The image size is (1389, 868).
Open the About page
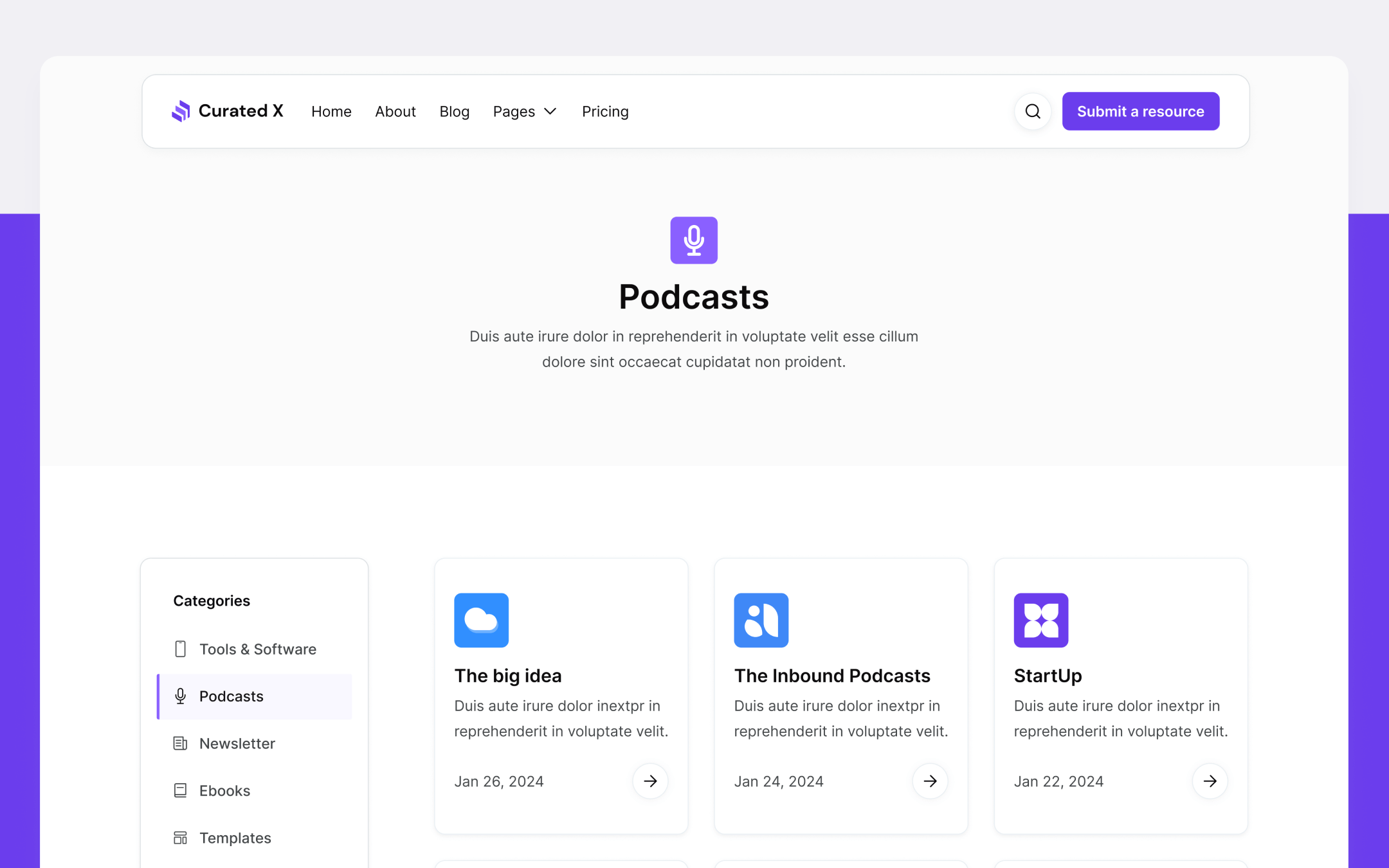[395, 112]
